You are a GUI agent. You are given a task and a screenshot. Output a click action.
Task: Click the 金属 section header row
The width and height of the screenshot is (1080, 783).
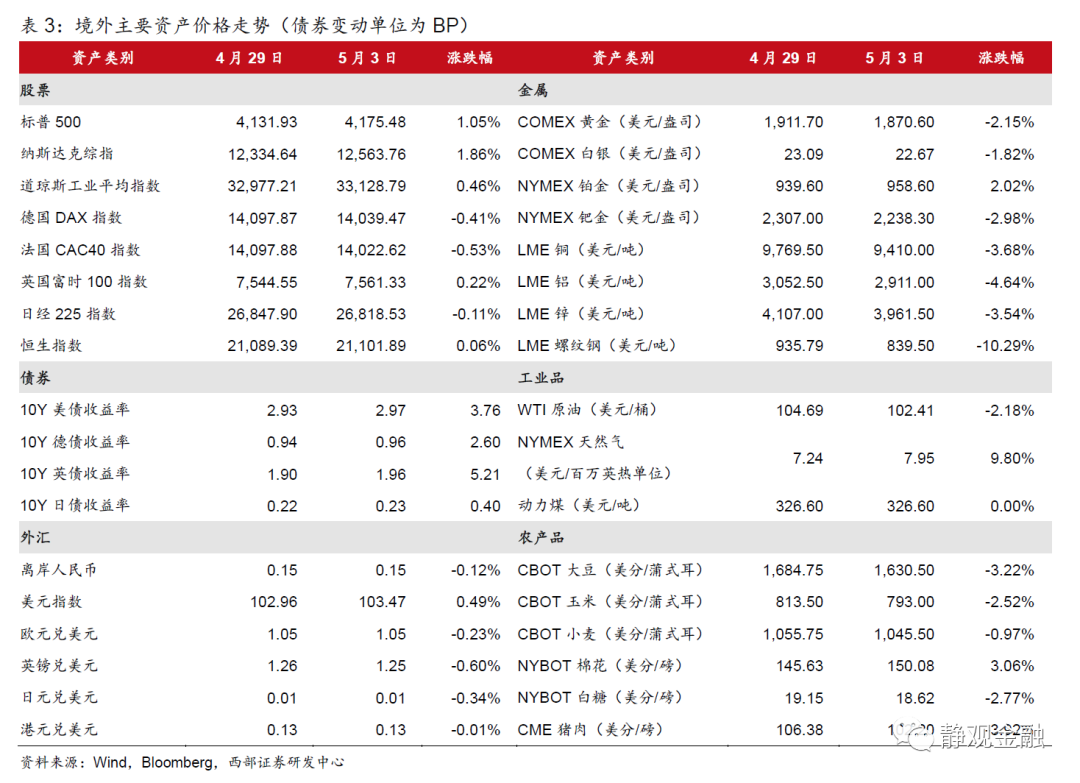pos(533,90)
